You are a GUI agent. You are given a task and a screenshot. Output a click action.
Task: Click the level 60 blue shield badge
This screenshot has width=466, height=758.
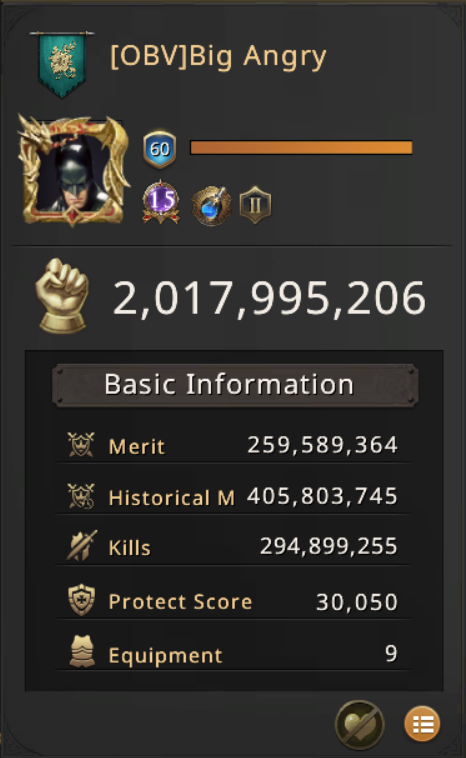[x=160, y=149]
